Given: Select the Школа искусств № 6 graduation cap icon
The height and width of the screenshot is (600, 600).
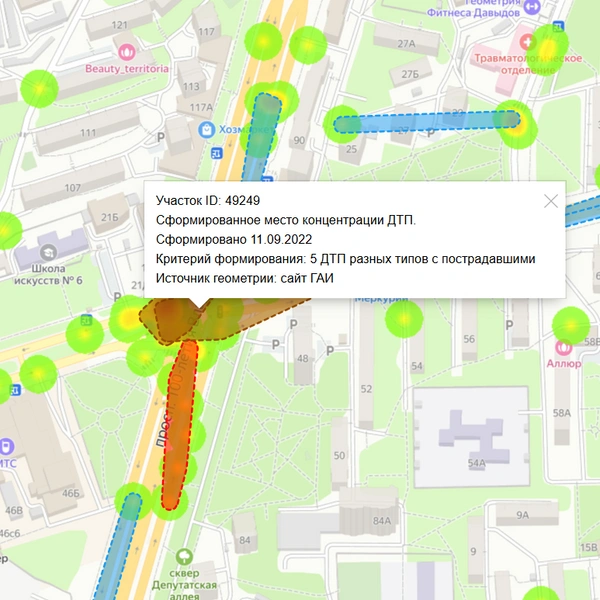Looking at the screenshot, I should [x=49, y=252].
